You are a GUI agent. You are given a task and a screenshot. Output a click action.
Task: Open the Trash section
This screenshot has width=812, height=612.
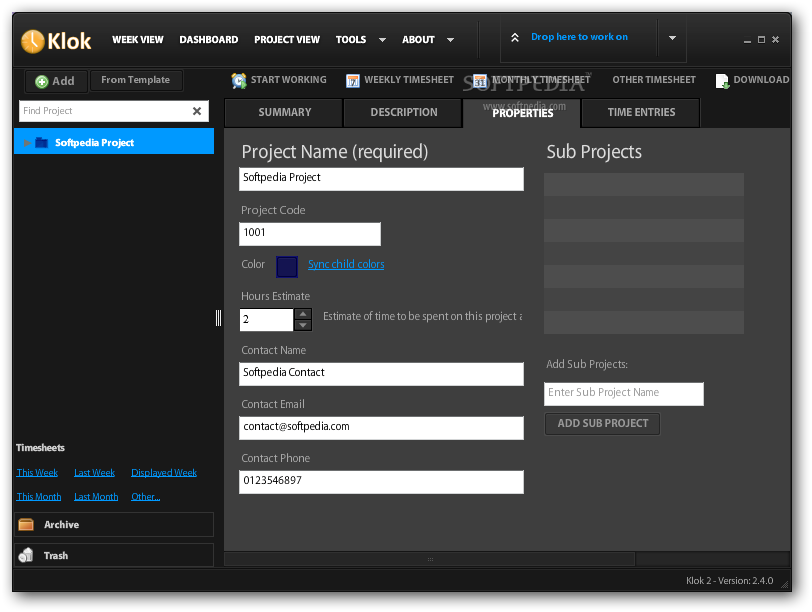point(114,555)
